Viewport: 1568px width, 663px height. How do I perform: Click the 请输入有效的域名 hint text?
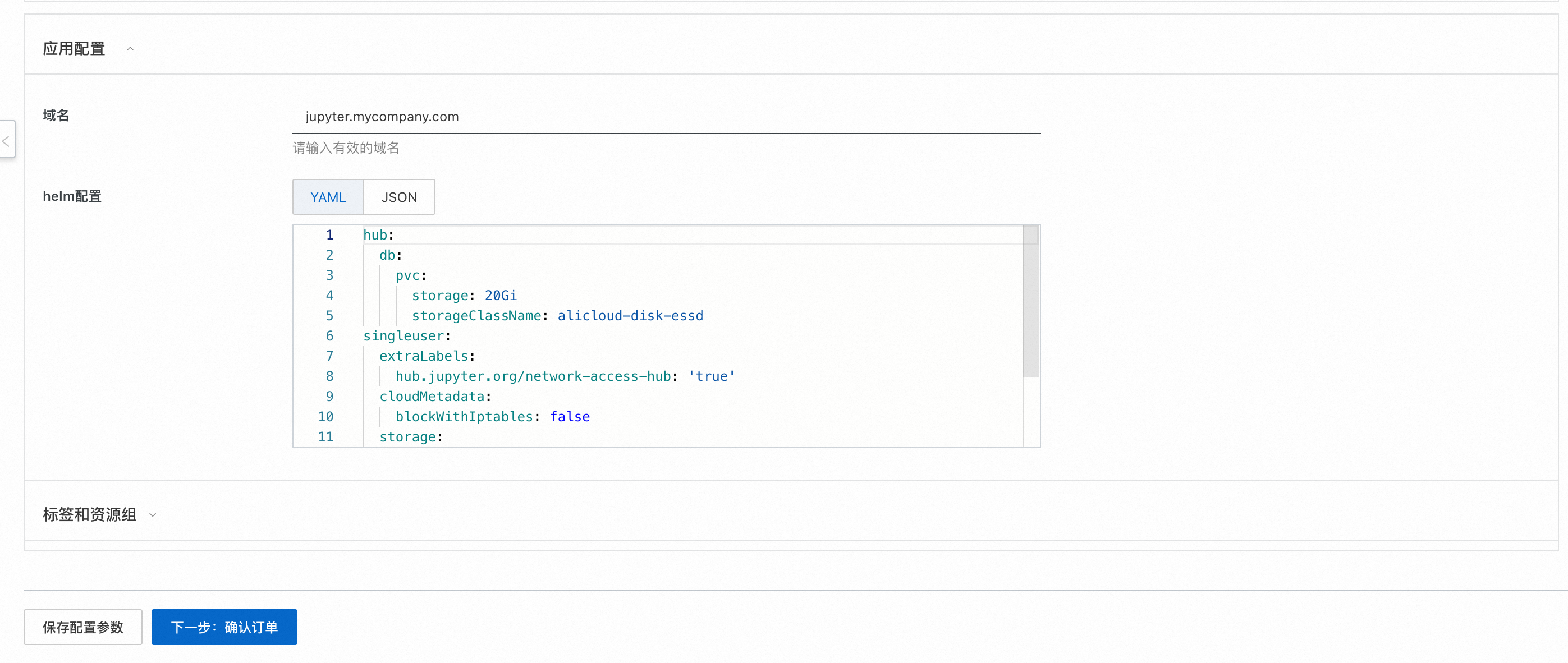point(346,148)
